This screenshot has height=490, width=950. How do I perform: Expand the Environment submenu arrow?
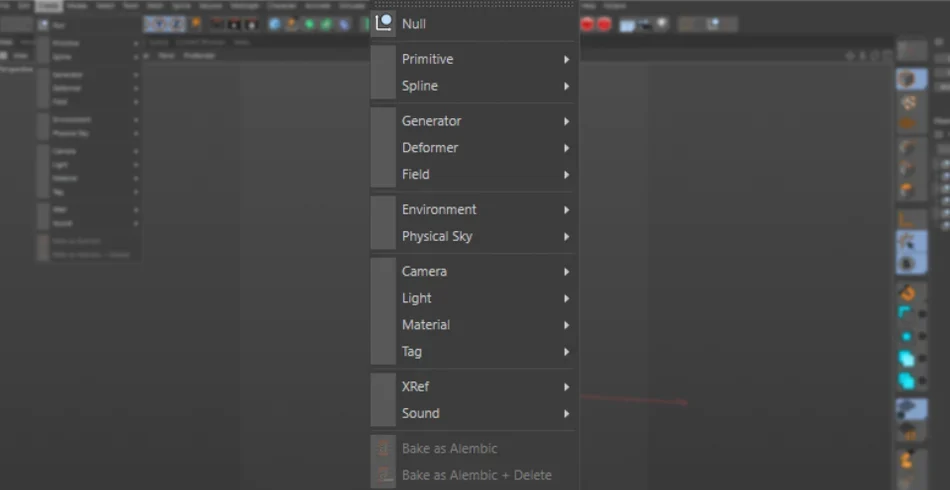(x=566, y=210)
